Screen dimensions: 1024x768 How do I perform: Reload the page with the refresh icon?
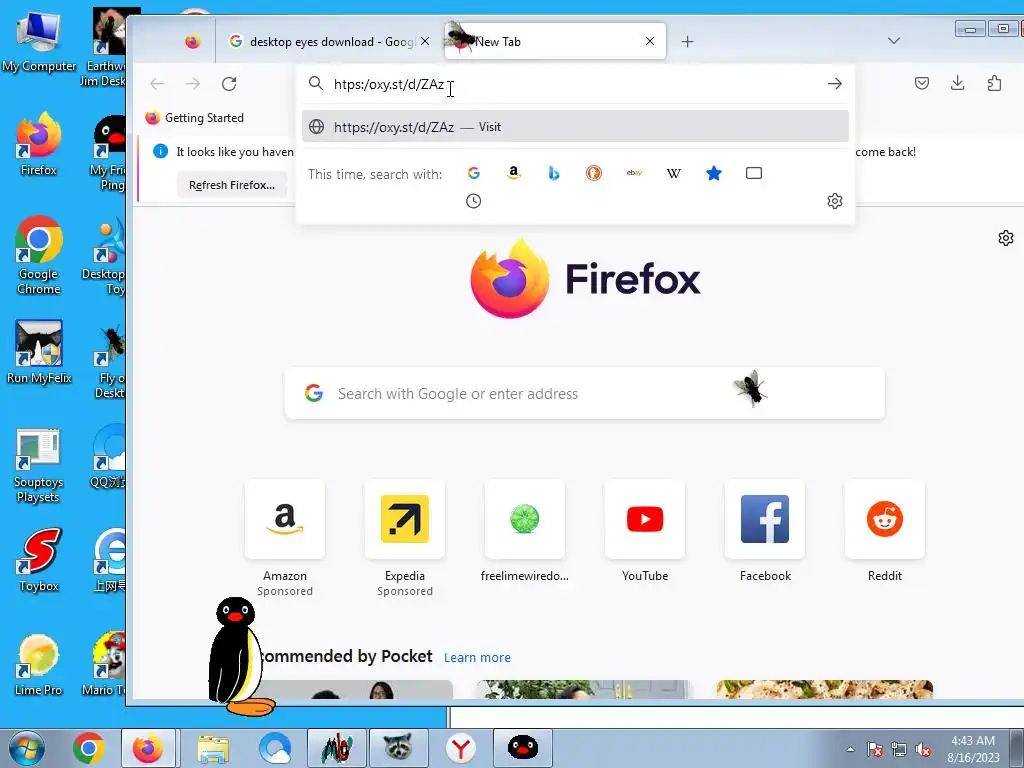tap(229, 84)
